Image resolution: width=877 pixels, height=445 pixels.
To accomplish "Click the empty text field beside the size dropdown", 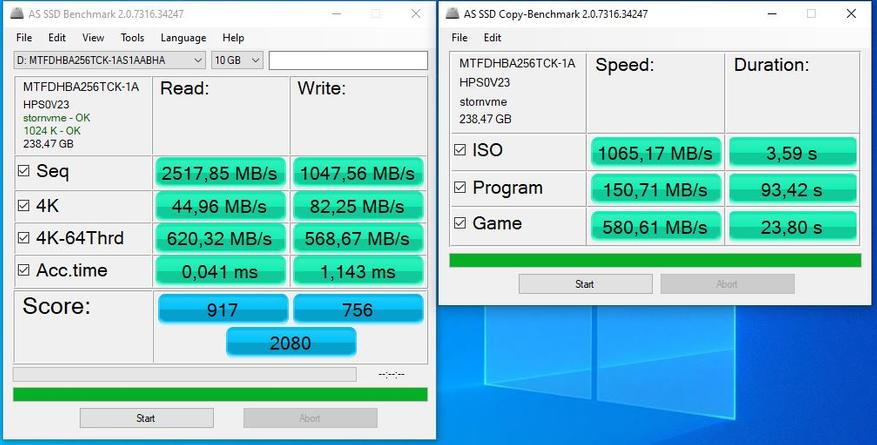I will [x=347, y=61].
